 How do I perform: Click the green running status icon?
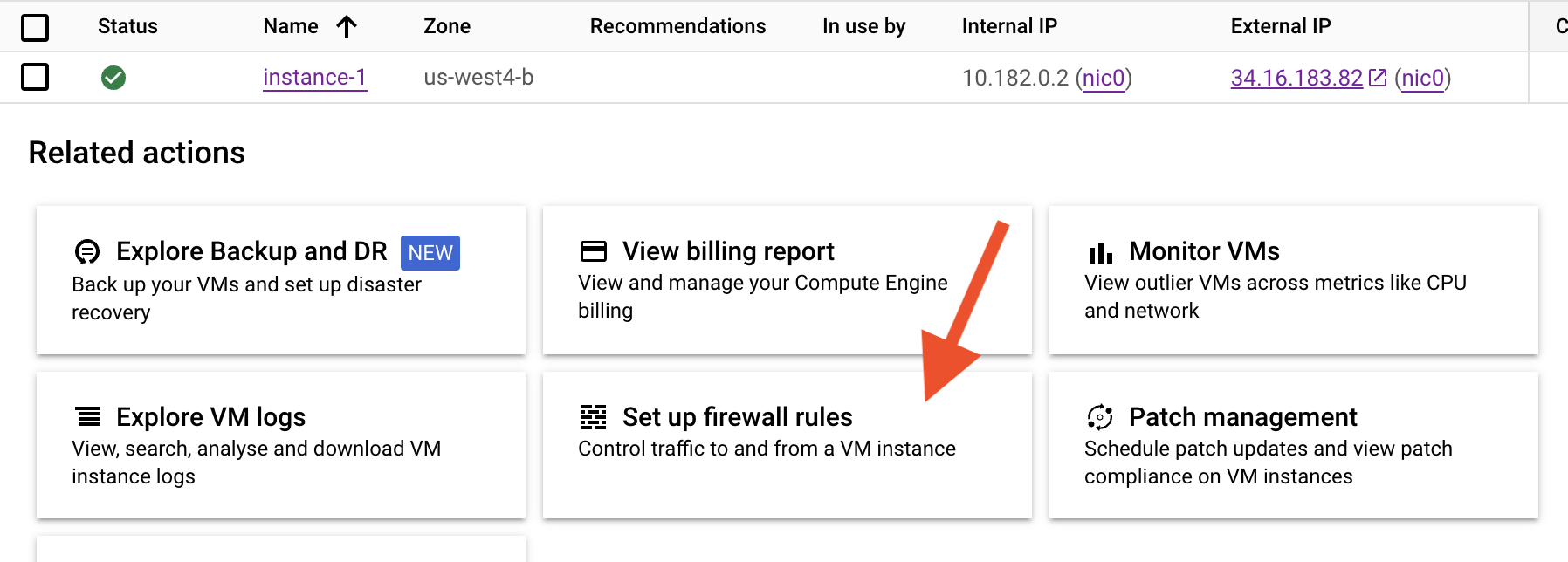(113, 78)
